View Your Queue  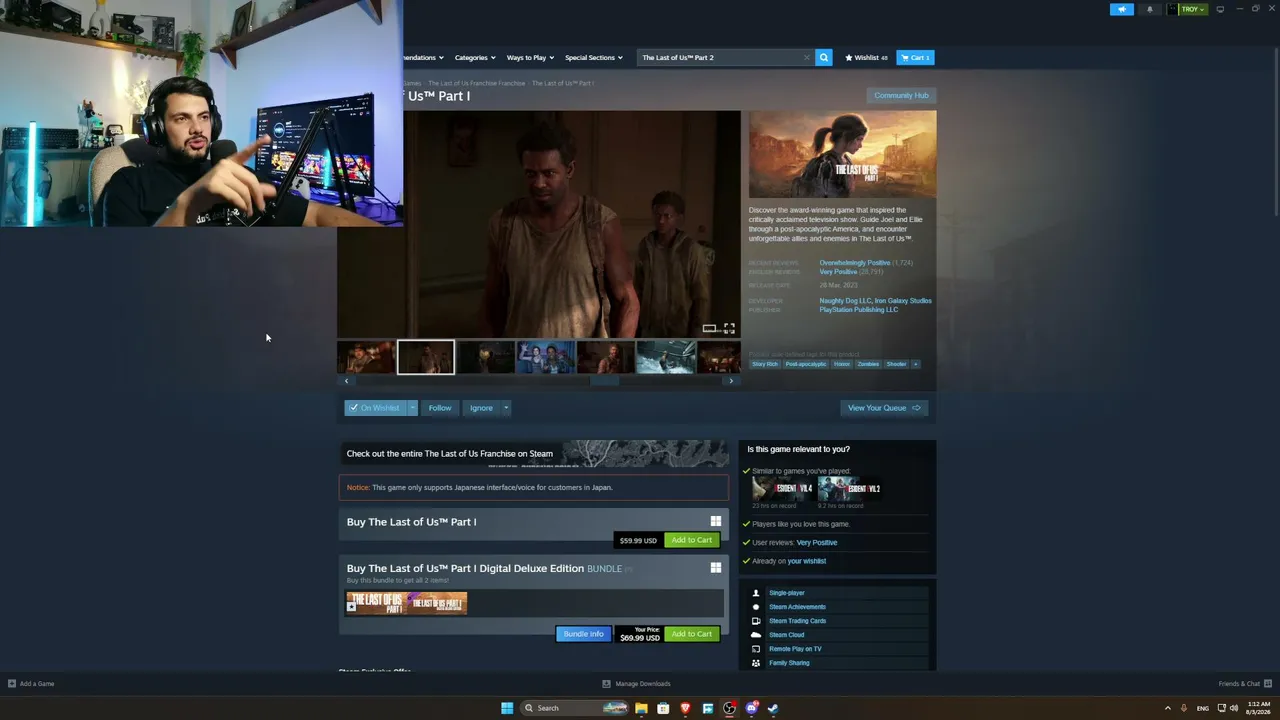pyautogui.click(x=884, y=408)
